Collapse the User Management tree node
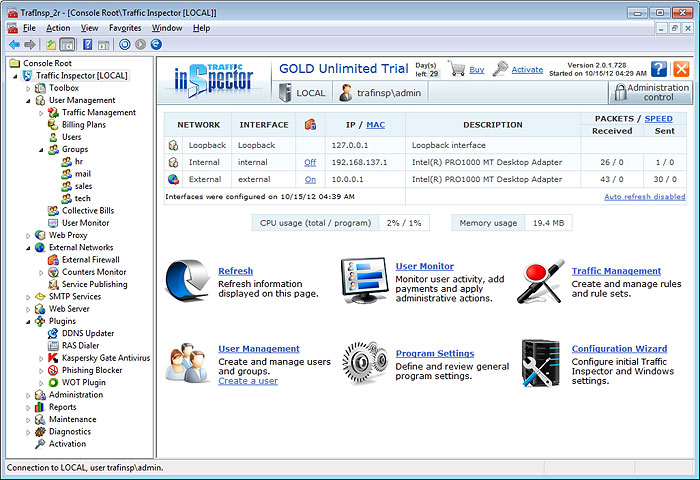This screenshot has width=700, height=480. (28, 101)
